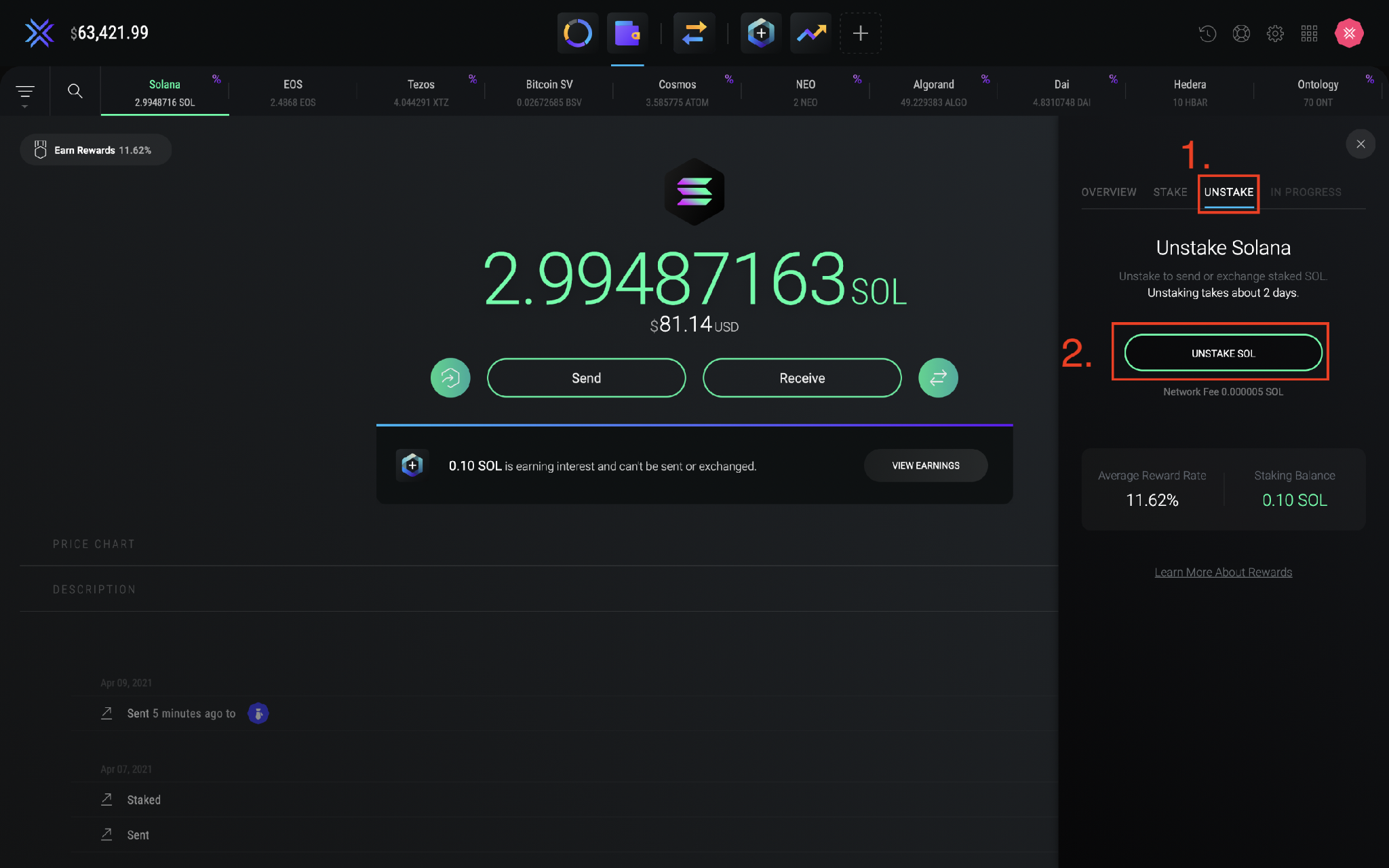Open the apps grid icon

coord(1309,33)
